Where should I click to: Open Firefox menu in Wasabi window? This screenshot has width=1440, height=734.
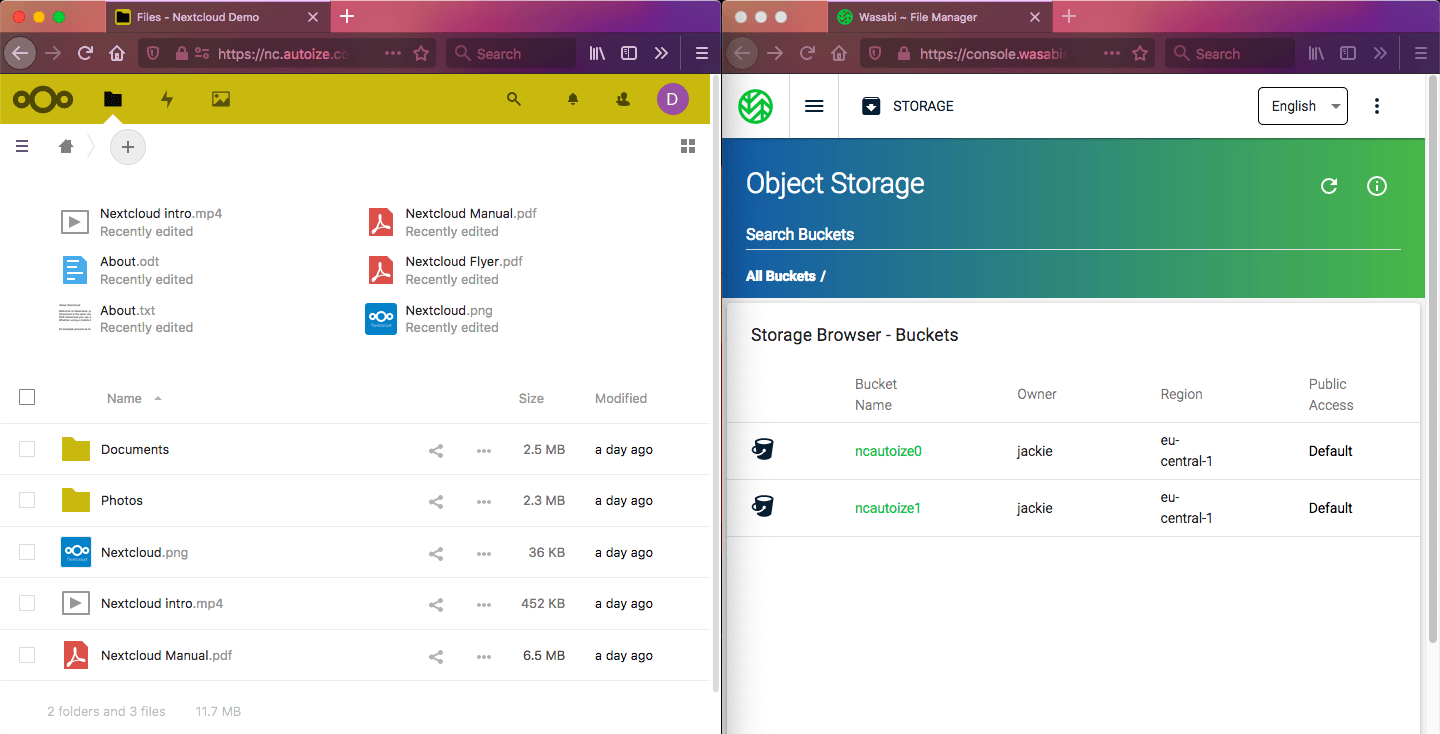(x=1420, y=53)
